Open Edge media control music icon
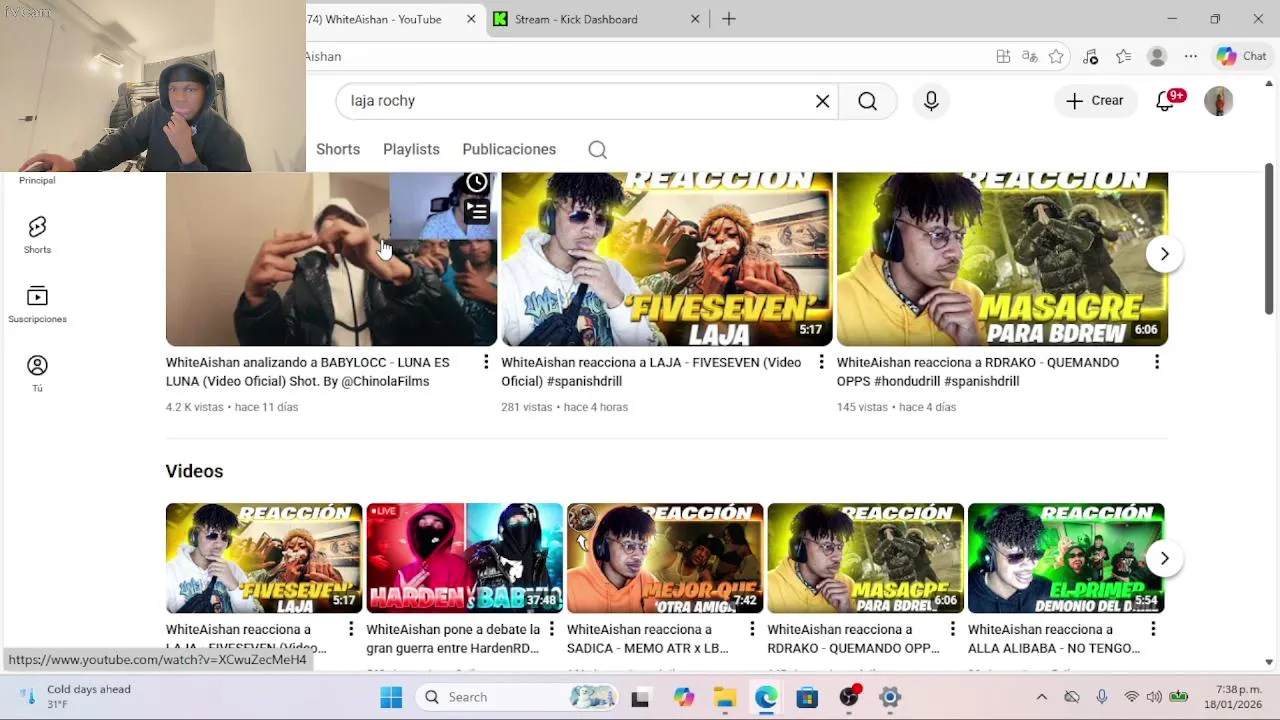Screen dimensions: 1280x720 pyautogui.click(x=1091, y=57)
